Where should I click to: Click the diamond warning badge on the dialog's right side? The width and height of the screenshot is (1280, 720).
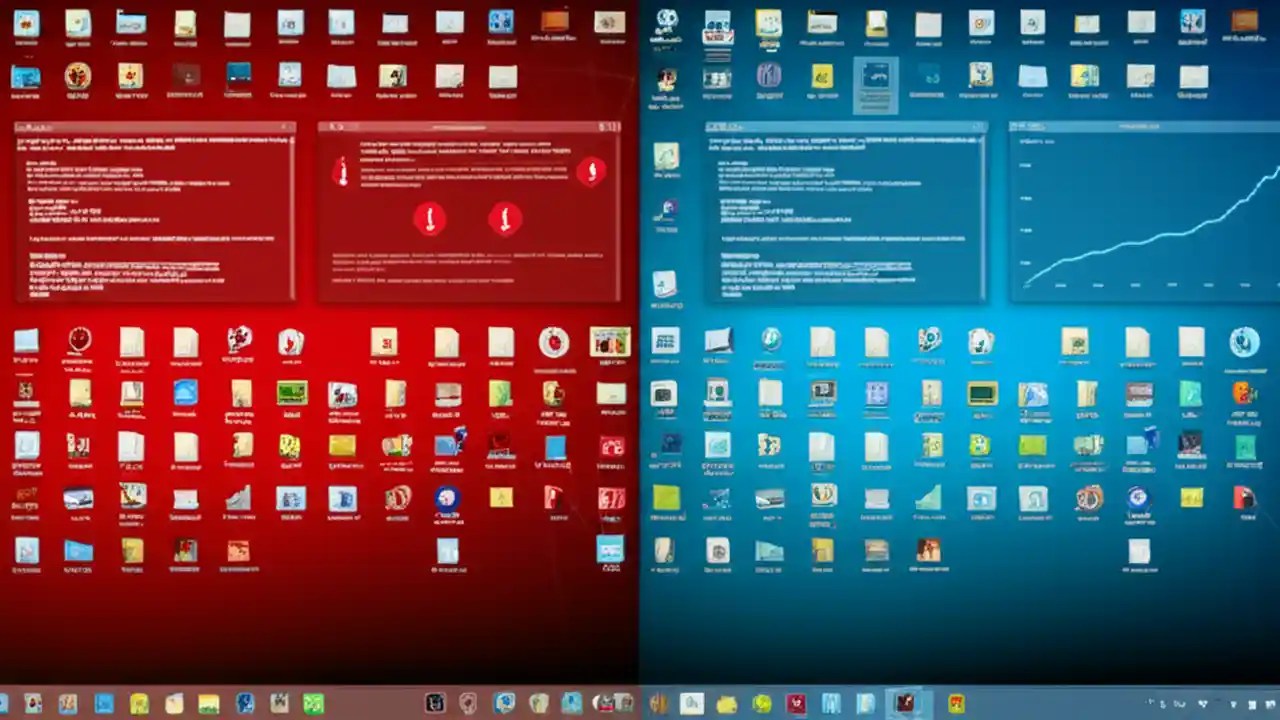[592, 170]
